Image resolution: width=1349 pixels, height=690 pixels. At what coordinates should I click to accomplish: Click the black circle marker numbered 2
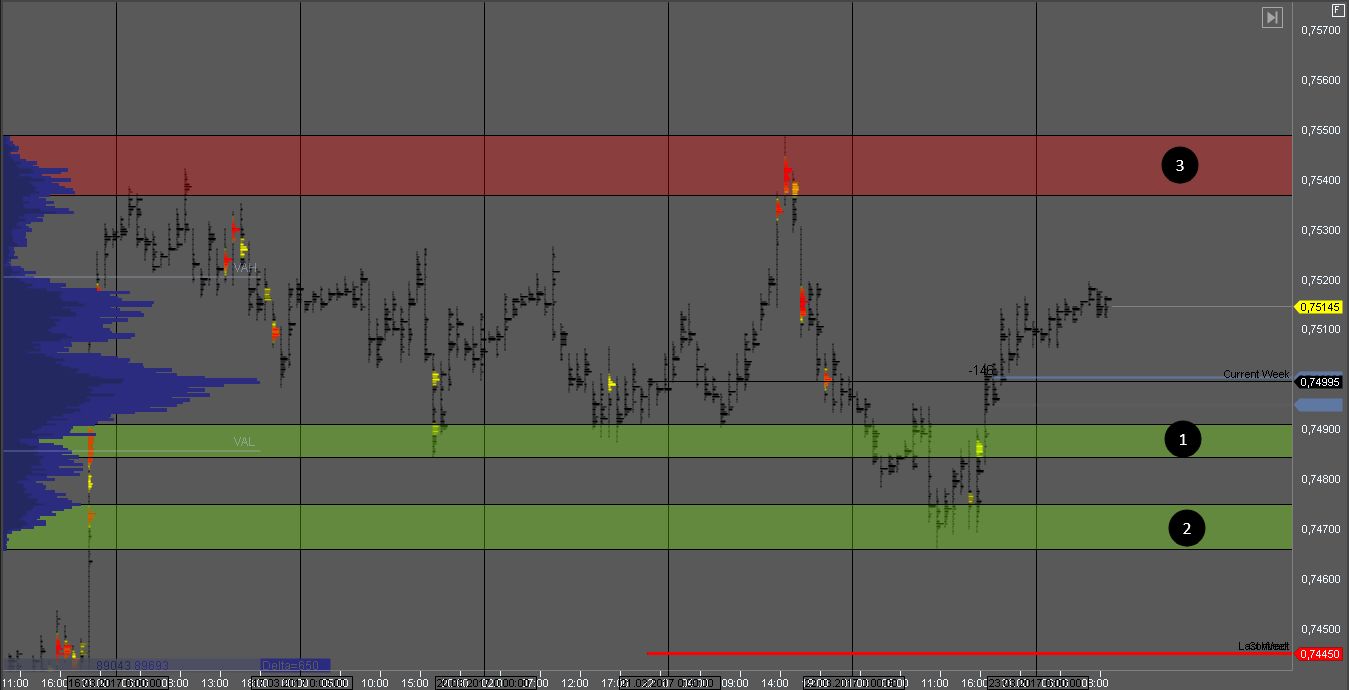coord(1187,528)
